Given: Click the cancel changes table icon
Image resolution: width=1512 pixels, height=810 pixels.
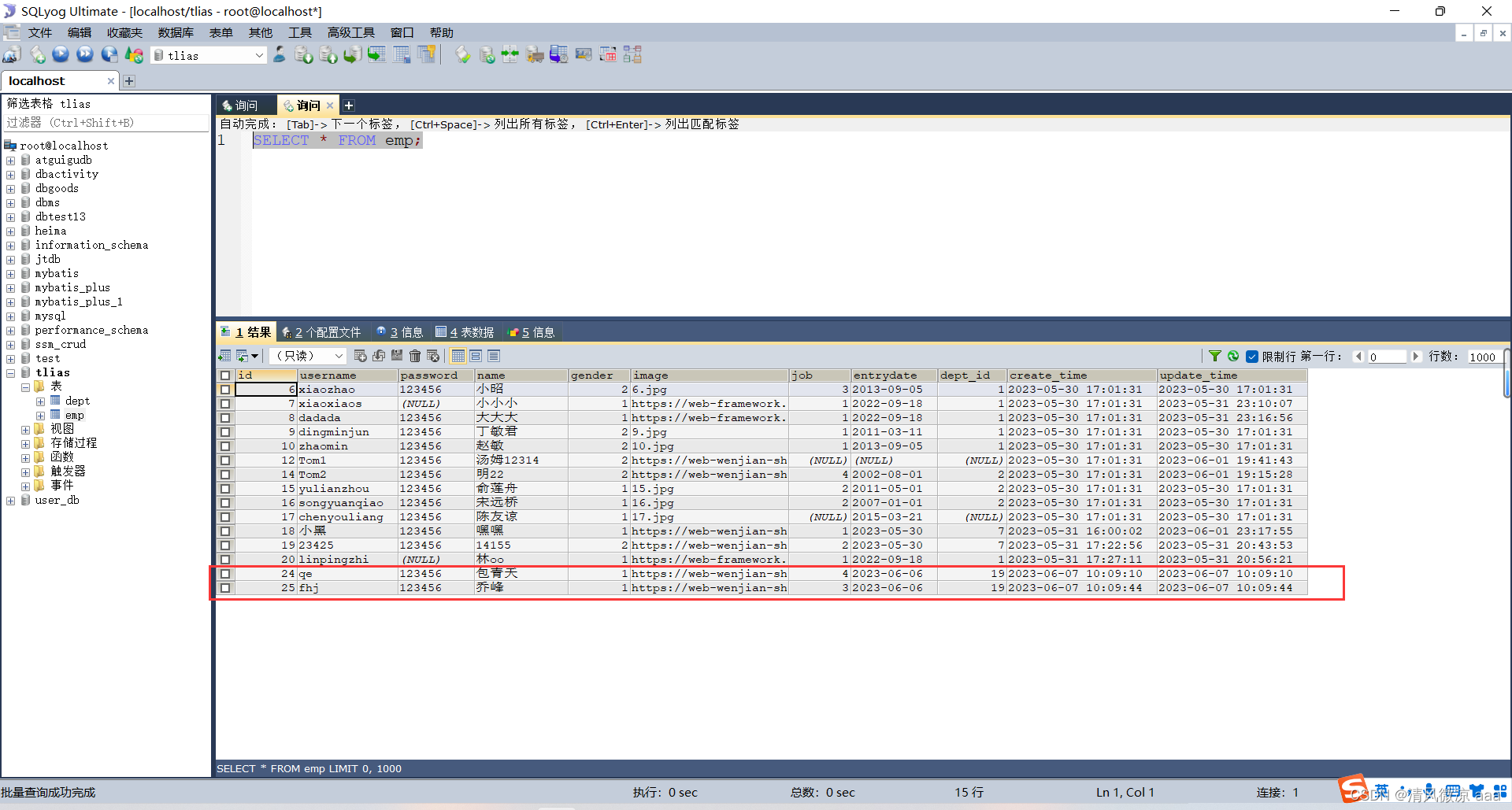Looking at the screenshot, I should [x=433, y=357].
